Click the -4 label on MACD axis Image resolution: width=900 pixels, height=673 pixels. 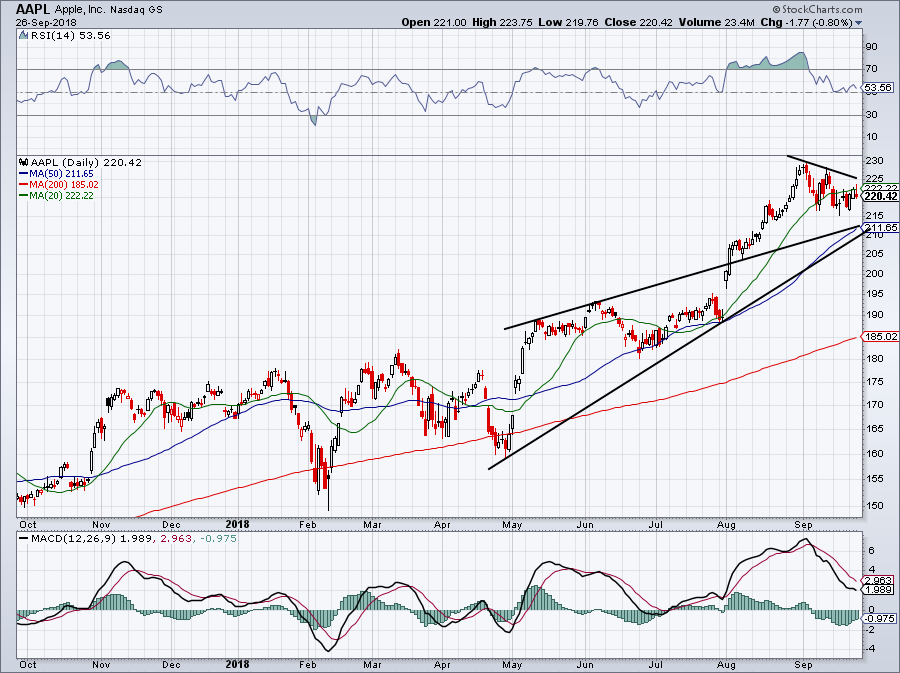coord(870,649)
